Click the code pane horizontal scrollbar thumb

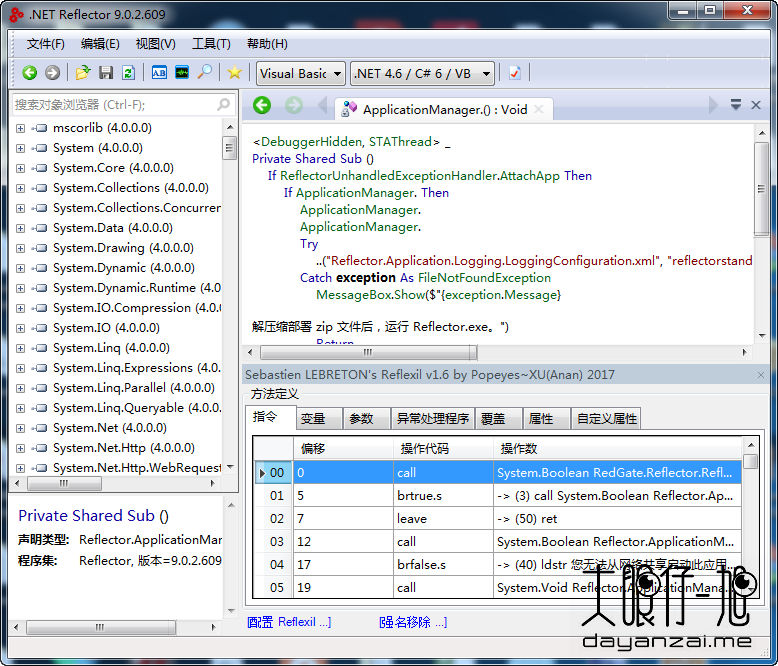(368, 352)
